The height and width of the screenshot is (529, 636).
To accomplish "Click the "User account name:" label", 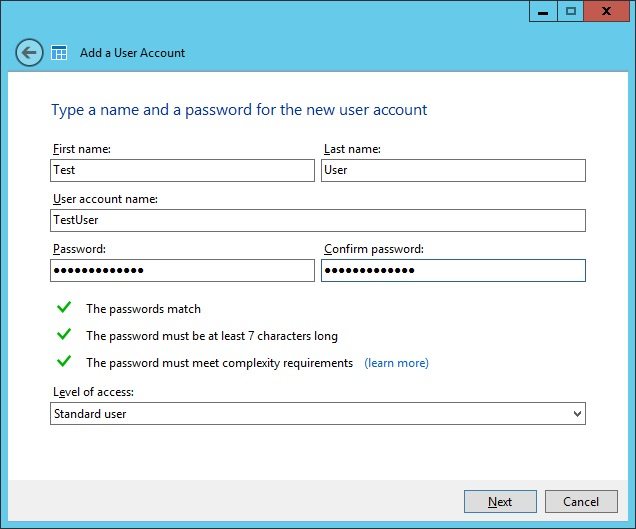I will (105, 199).
